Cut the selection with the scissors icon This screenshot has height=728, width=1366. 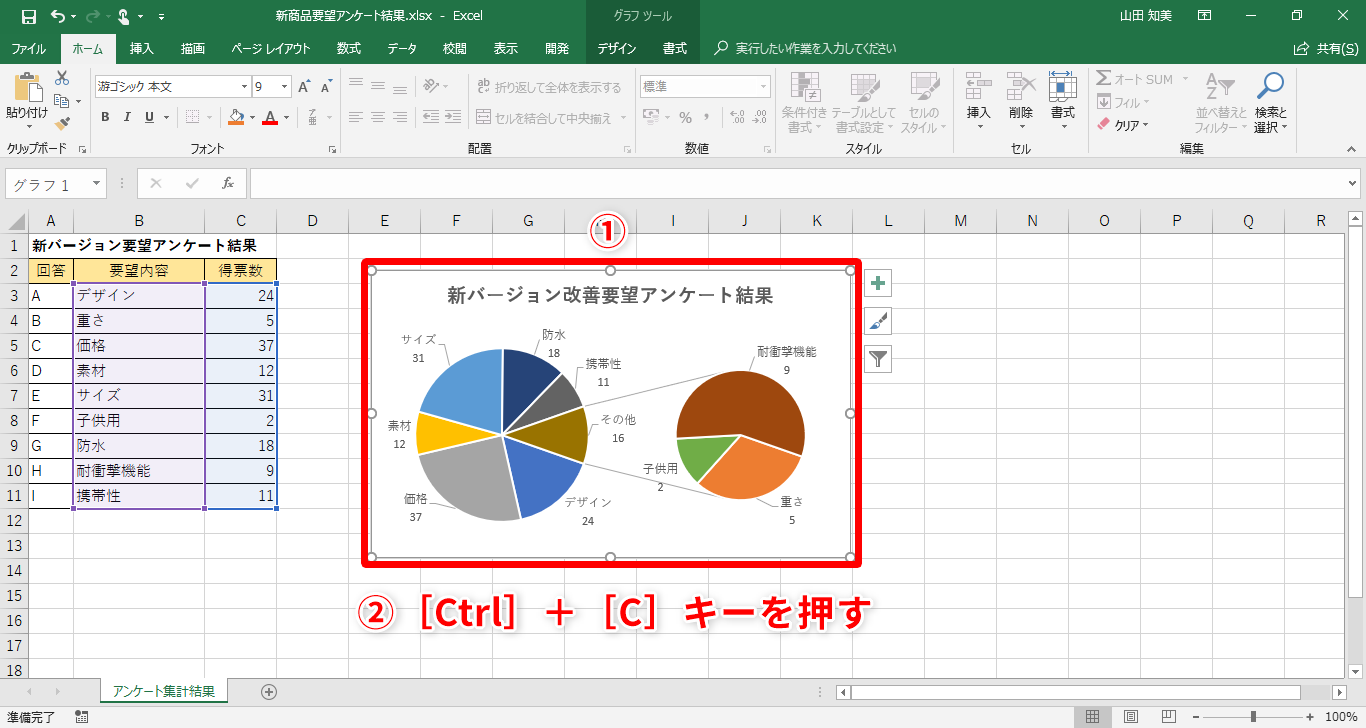[62, 78]
